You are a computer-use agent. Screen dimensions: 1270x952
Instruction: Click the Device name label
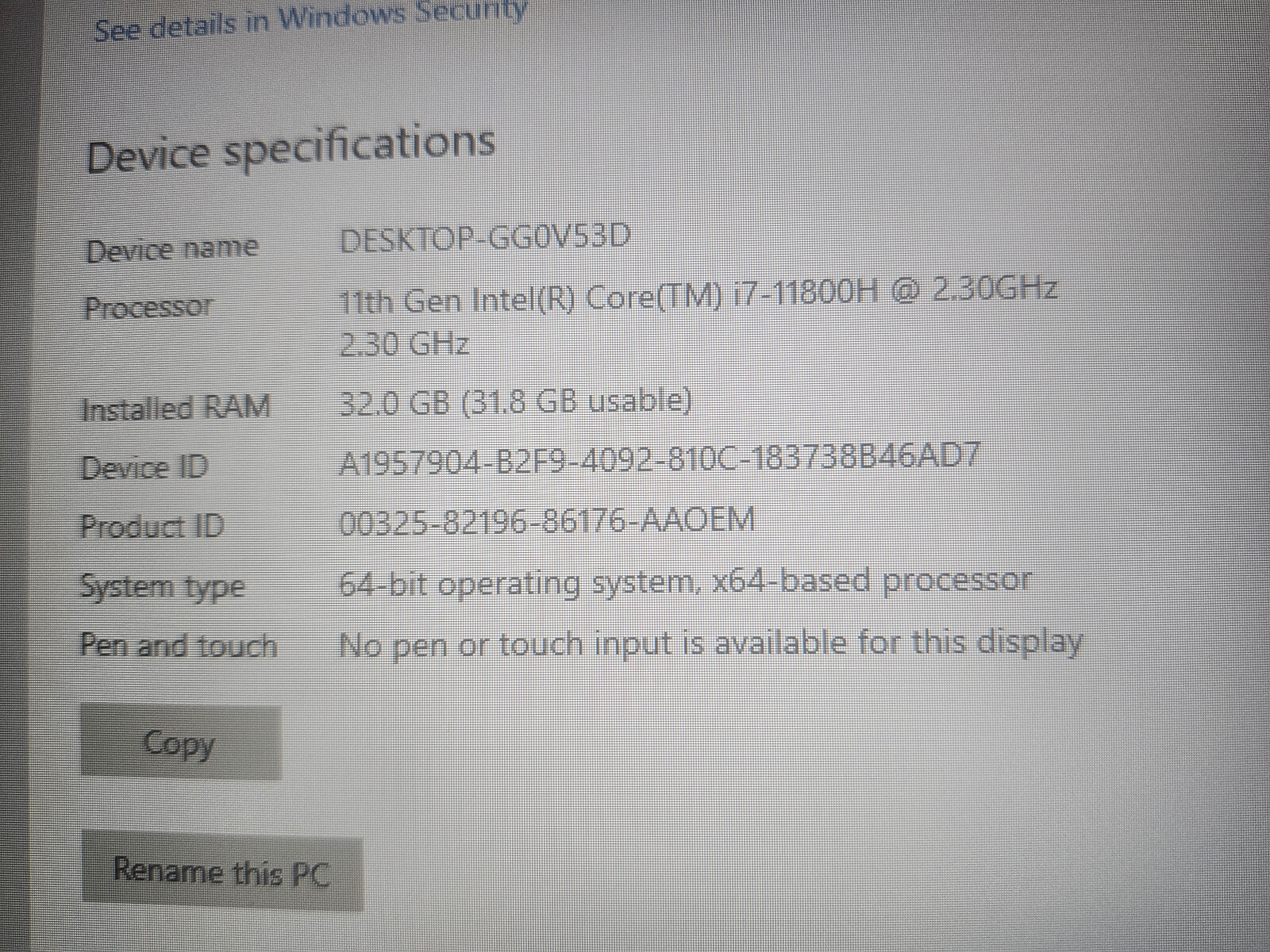point(172,249)
